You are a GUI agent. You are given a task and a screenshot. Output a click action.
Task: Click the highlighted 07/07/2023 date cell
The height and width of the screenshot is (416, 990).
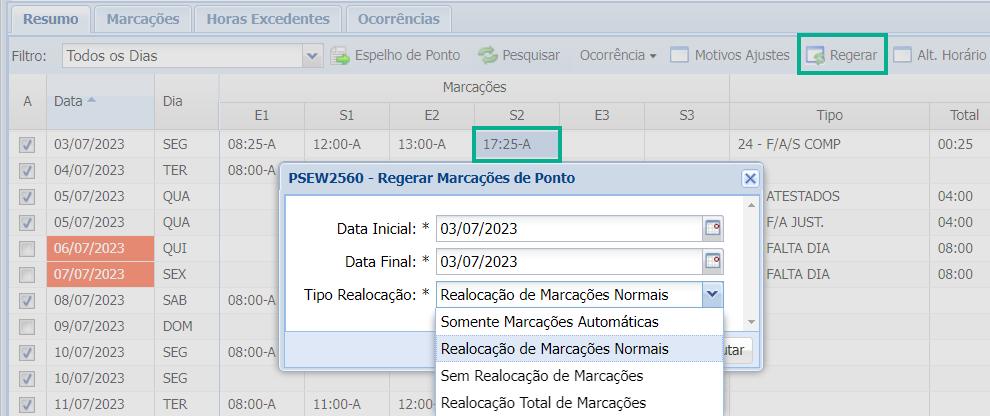[100, 275]
